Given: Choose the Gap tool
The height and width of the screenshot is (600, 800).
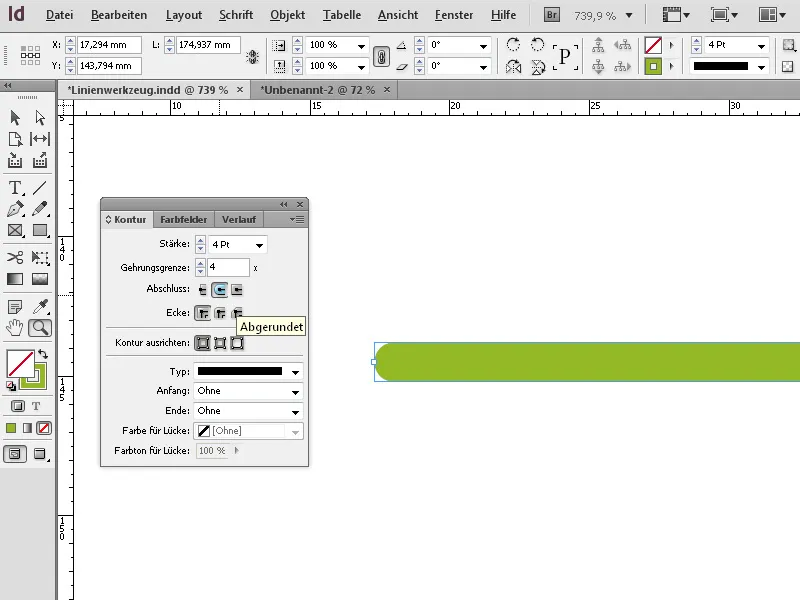Looking at the screenshot, I should click(x=40, y=139).
